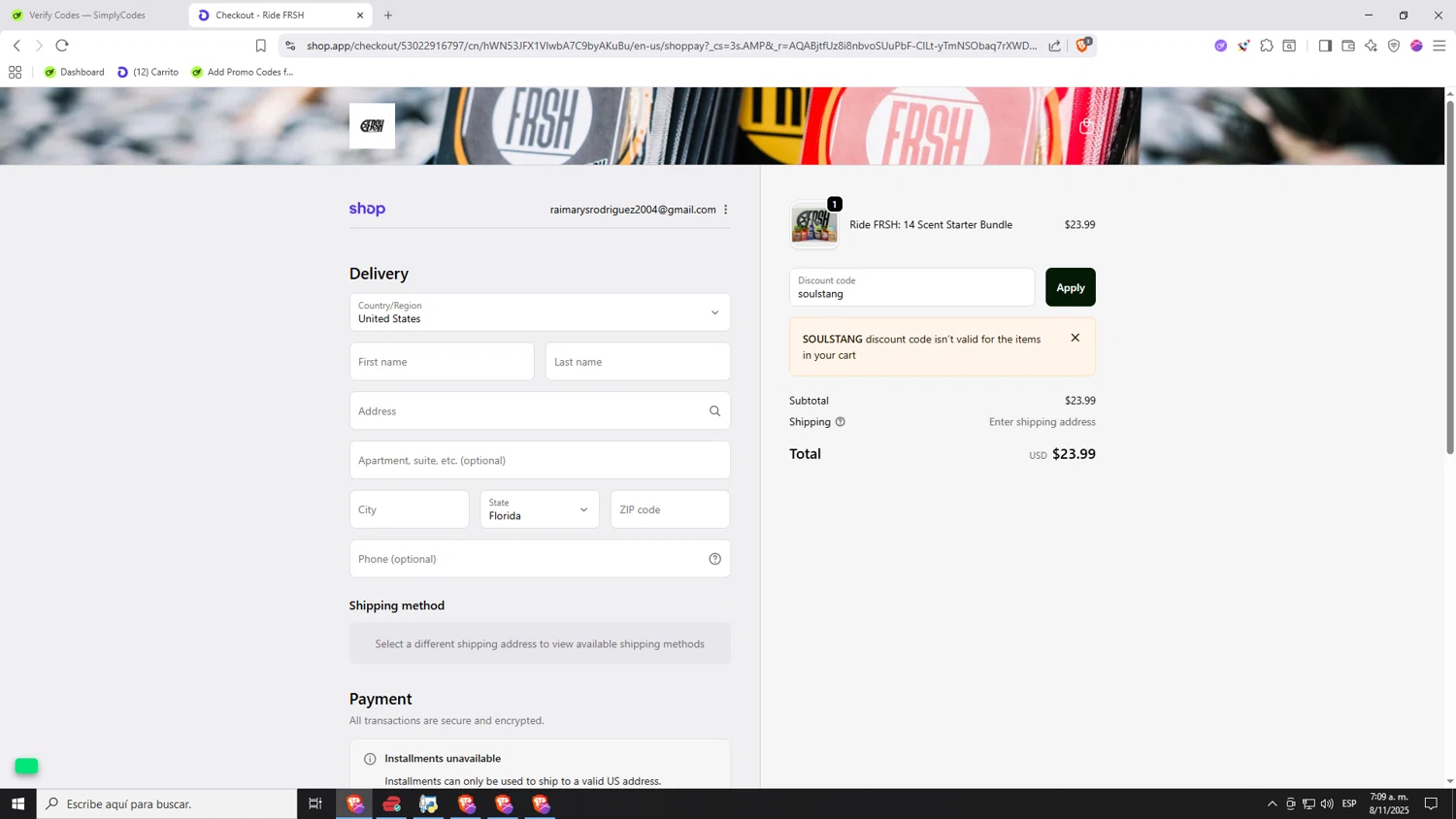
Task: Click the Last name field
Action: [x=638, y=362]
